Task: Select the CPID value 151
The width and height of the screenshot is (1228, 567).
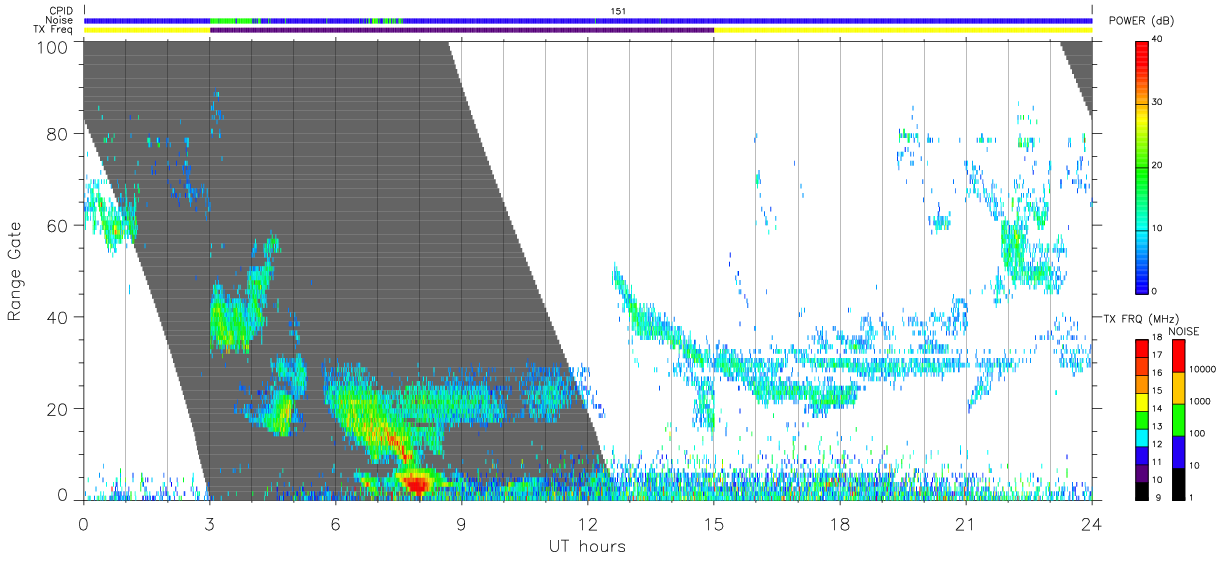Action: coord(617,11)
